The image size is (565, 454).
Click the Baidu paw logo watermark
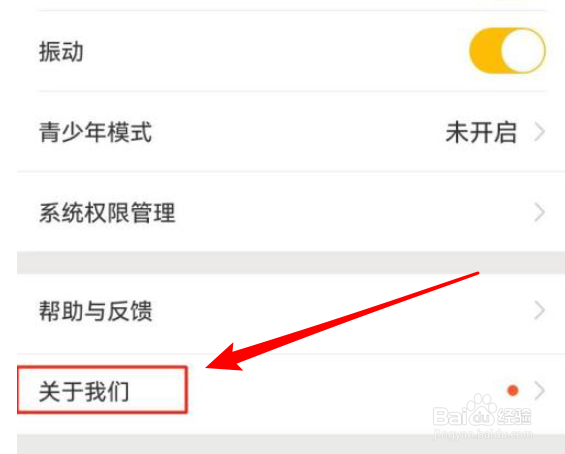(481, 409)
